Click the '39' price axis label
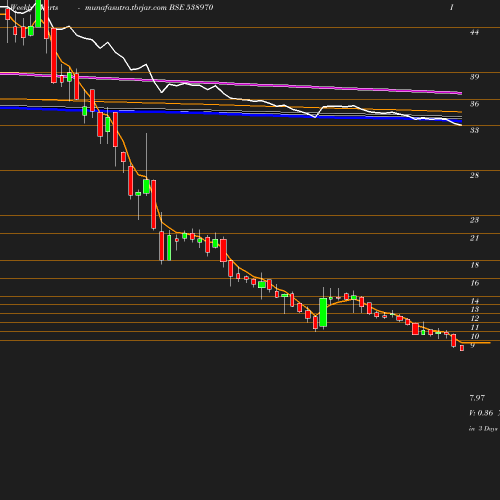 474,77
